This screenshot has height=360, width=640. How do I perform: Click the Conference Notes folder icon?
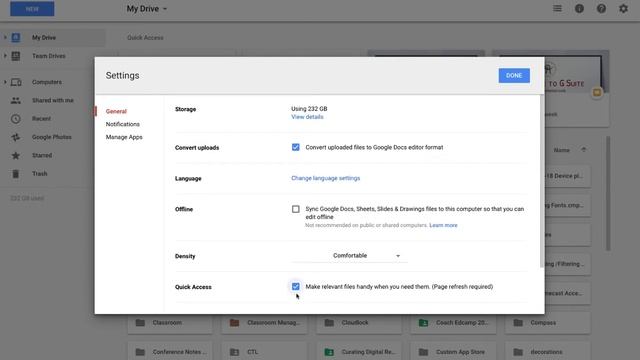click(x=140, y=352)
